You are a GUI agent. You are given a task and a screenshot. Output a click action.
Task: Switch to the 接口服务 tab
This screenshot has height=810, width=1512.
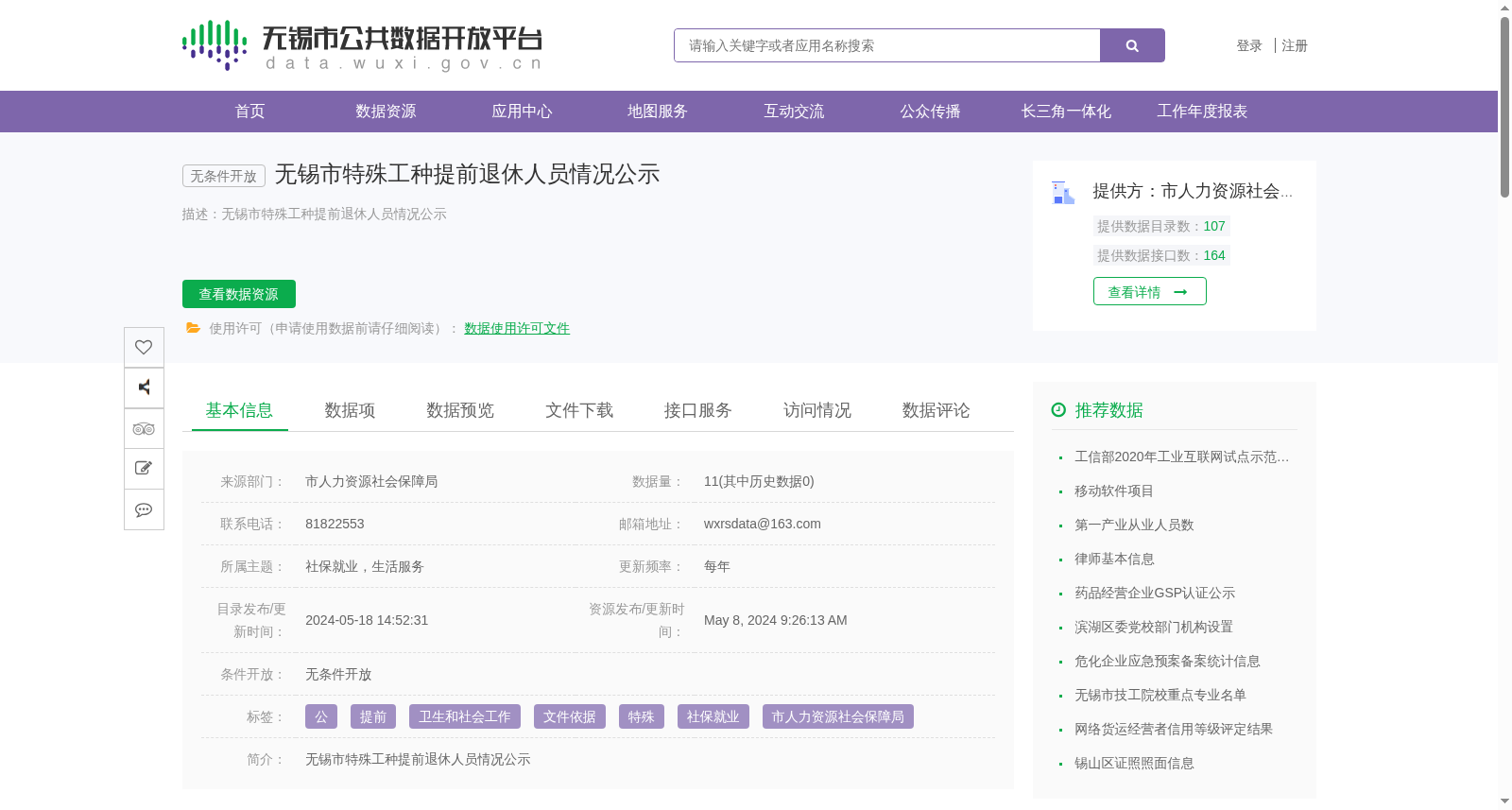click(x=698, y=410)
